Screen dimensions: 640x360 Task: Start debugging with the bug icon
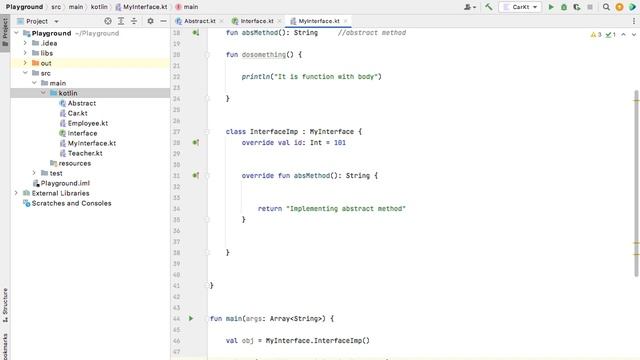(564, 7)
